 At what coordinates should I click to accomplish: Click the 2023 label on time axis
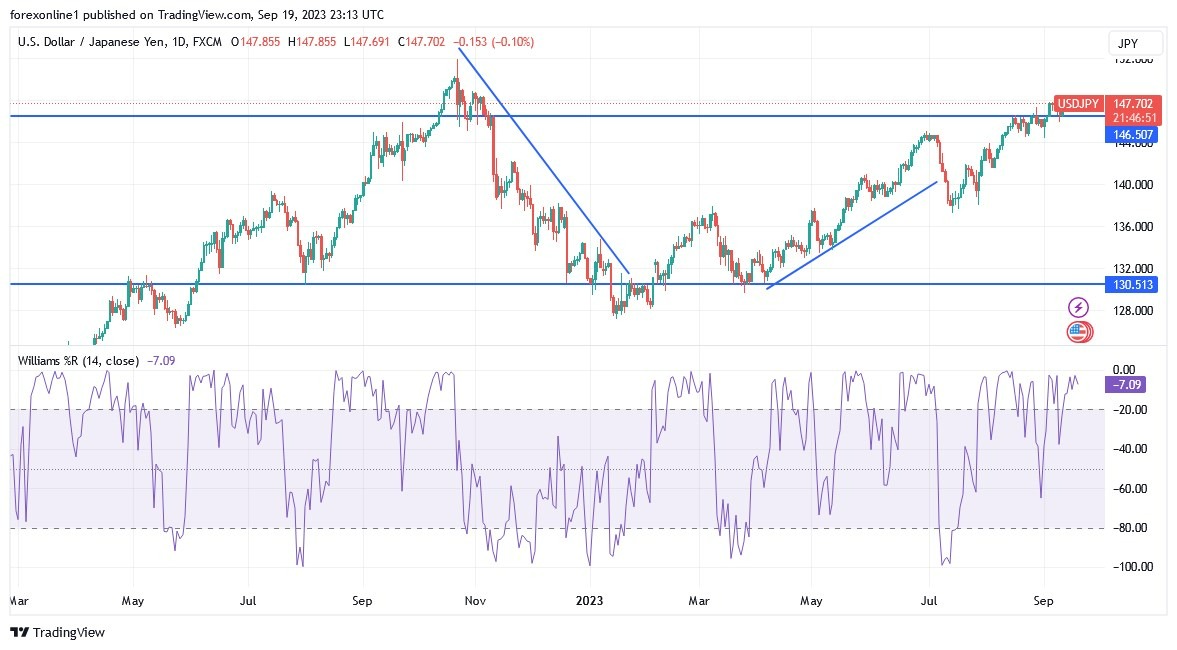[x=590, y=602]
